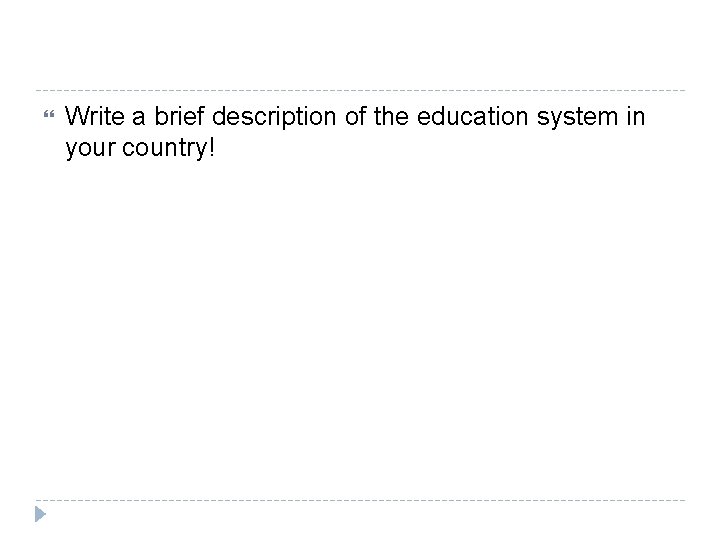The height and width of the screenshot is (540, 720).
Task: Click the blank footer area right of triangle
Action: (367, 519)
